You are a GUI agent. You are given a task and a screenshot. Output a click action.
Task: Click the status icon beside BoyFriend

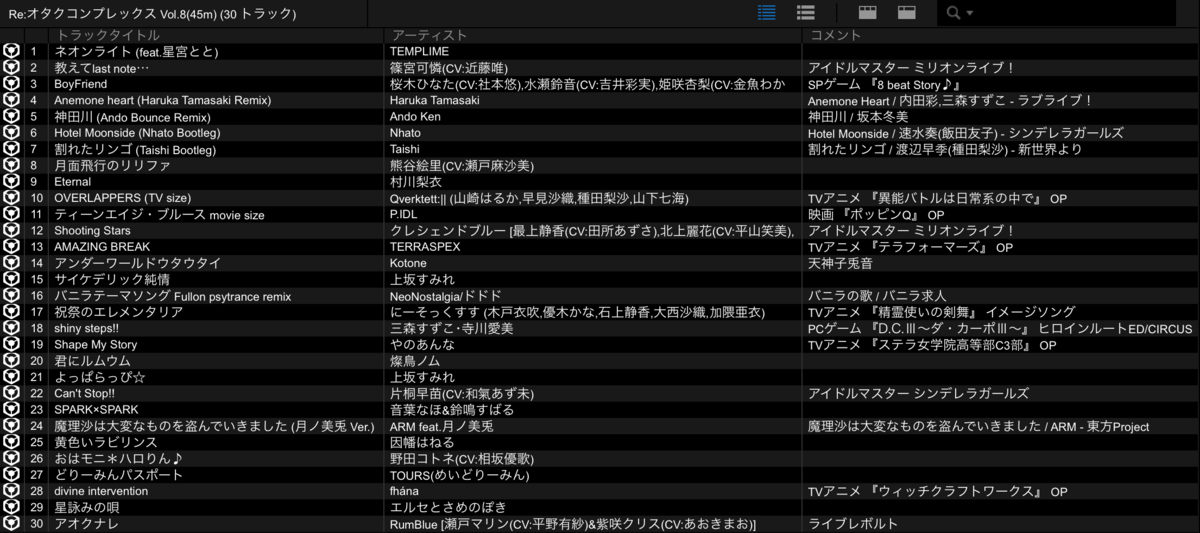click(11, 84)
